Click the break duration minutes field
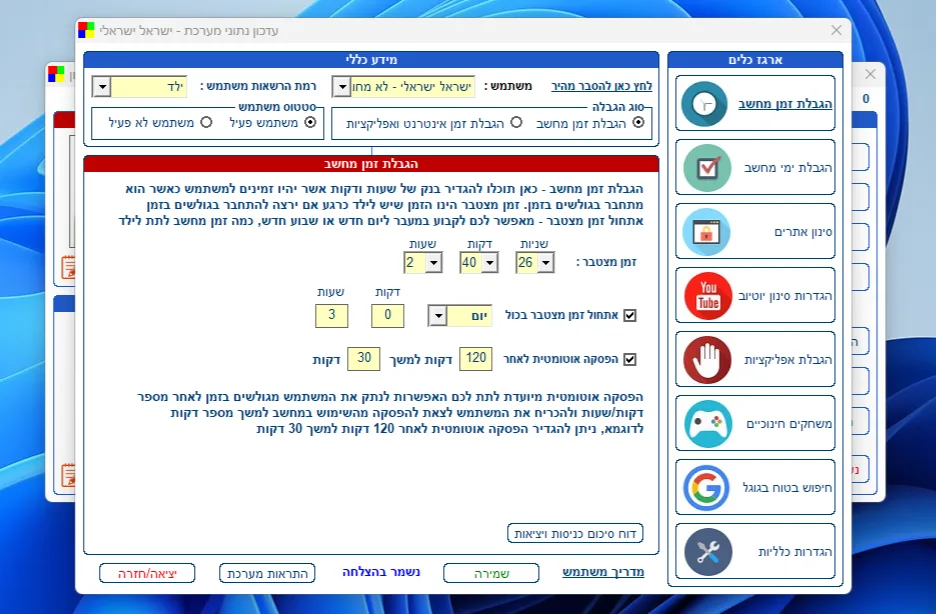 click(x=364, y=359)
